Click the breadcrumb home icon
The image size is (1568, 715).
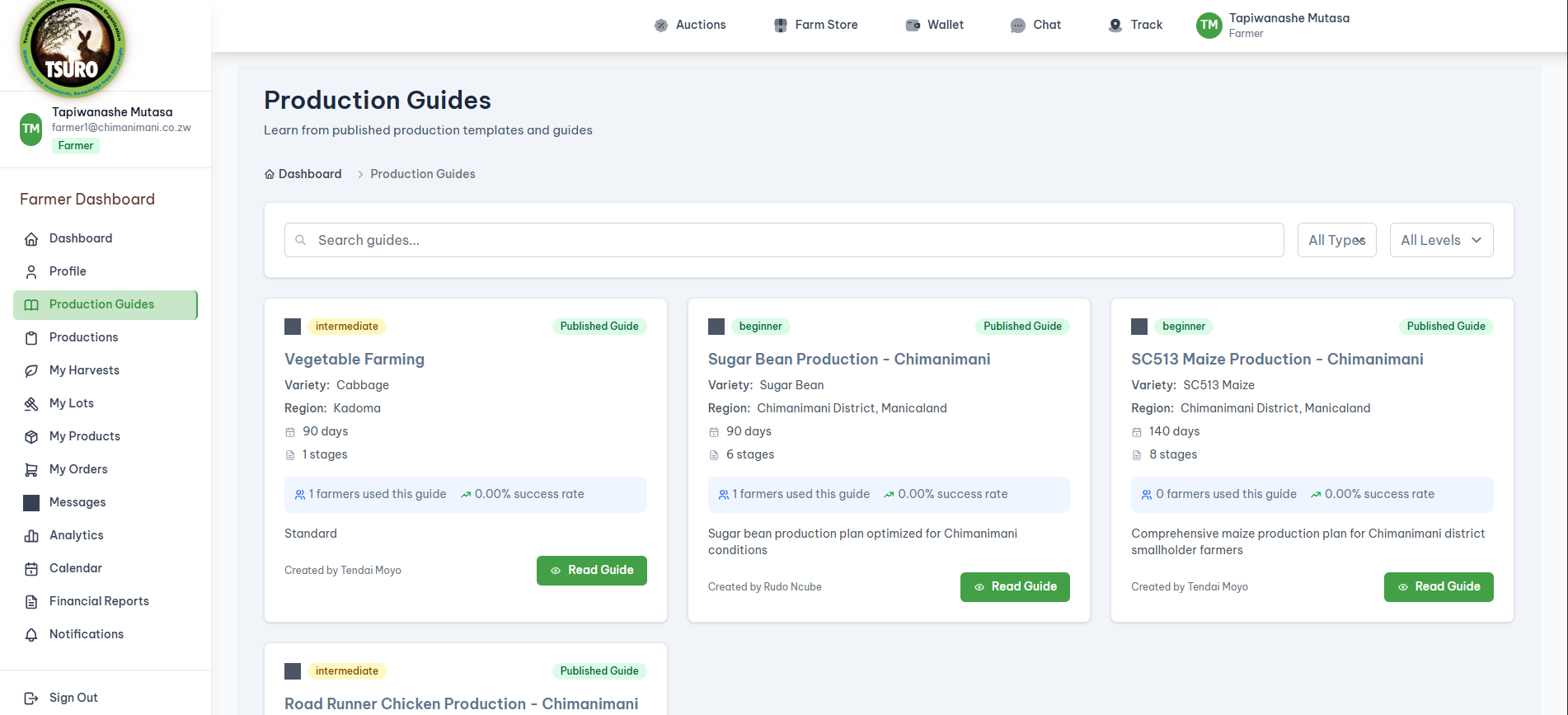(x=270, y=174)
